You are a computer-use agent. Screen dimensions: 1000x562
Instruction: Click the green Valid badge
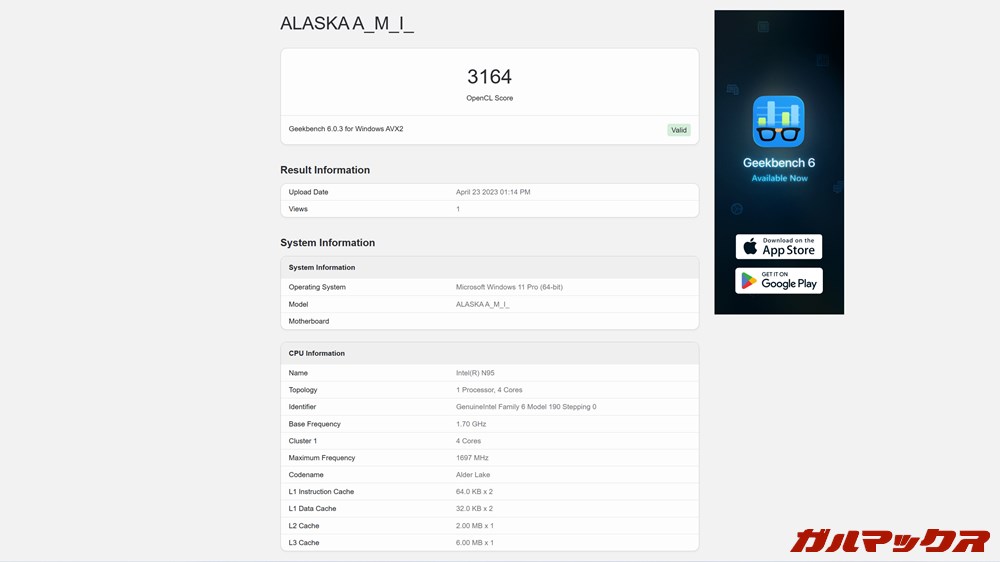pos(679,130)
